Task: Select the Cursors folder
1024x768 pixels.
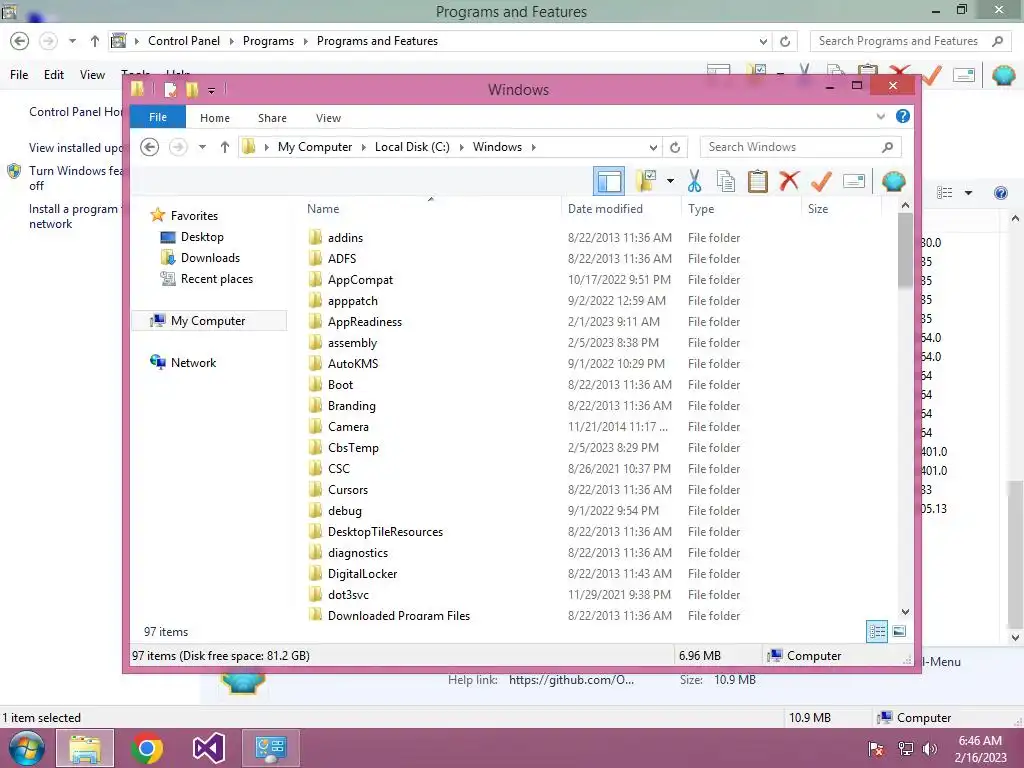Action: click(x=347, y=490)
